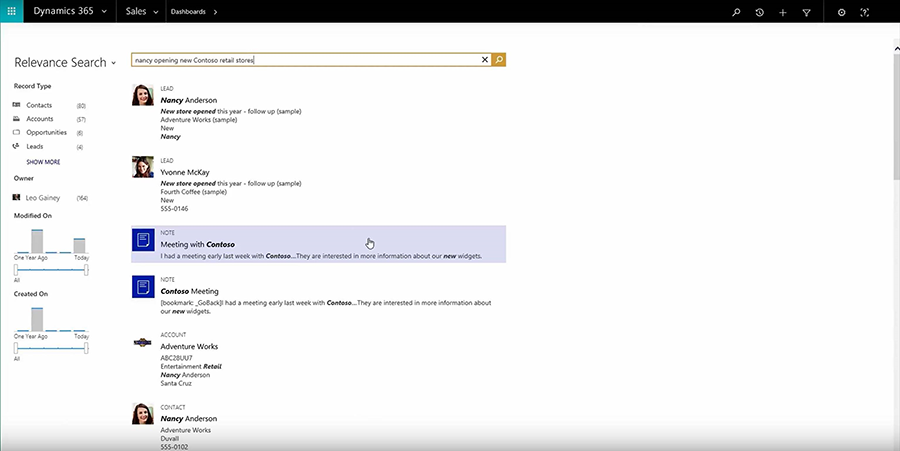Open Dashboards breadcrumb

click(188, 11)
